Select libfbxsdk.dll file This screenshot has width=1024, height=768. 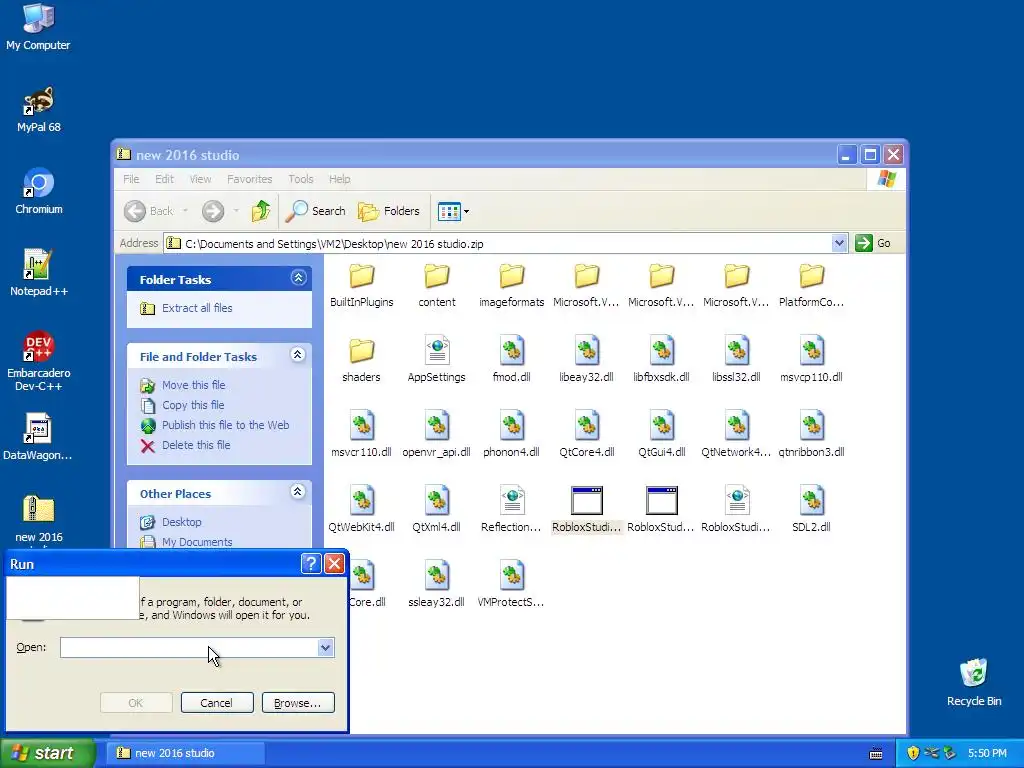662,360
